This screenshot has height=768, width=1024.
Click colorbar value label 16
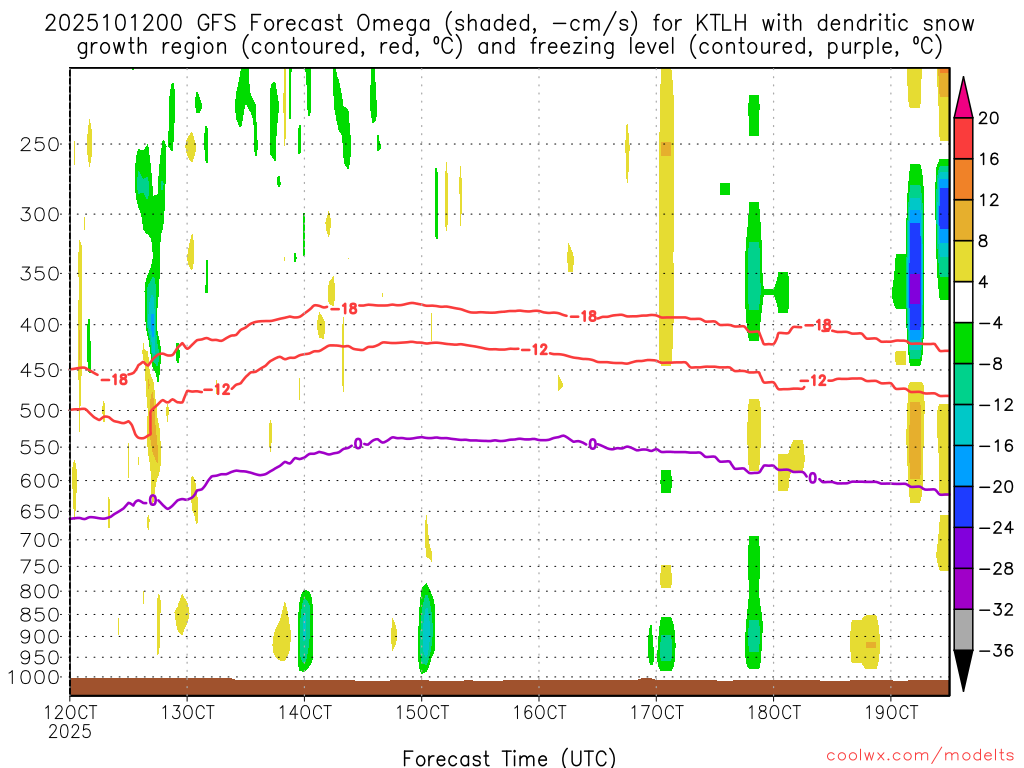point(988,159)
